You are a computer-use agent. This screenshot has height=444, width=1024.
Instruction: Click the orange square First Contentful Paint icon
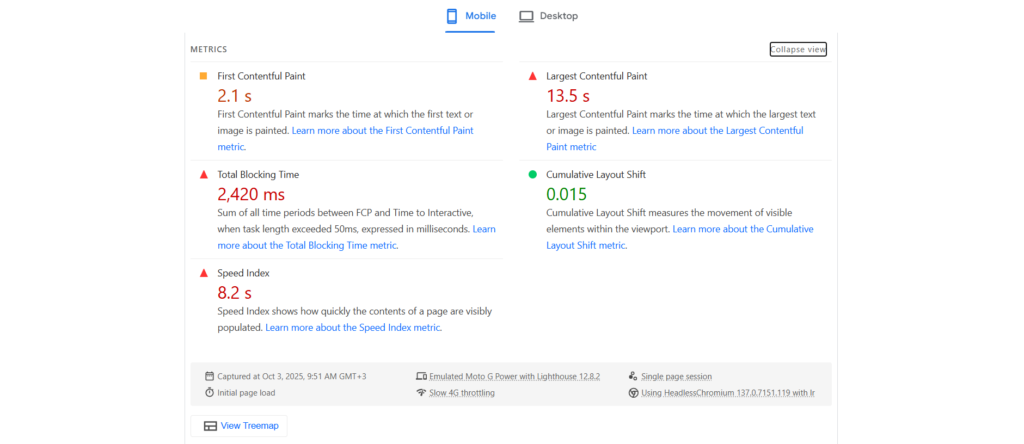203,76
